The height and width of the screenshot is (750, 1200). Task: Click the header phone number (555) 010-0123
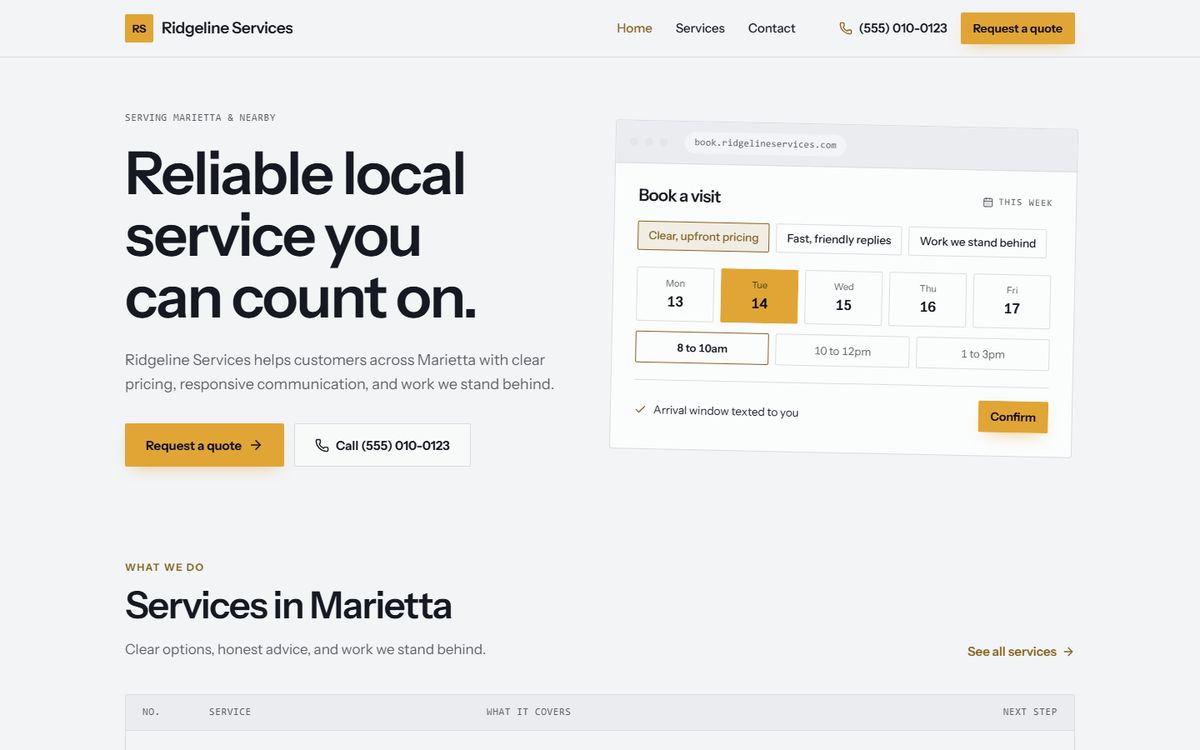[903, 28]
